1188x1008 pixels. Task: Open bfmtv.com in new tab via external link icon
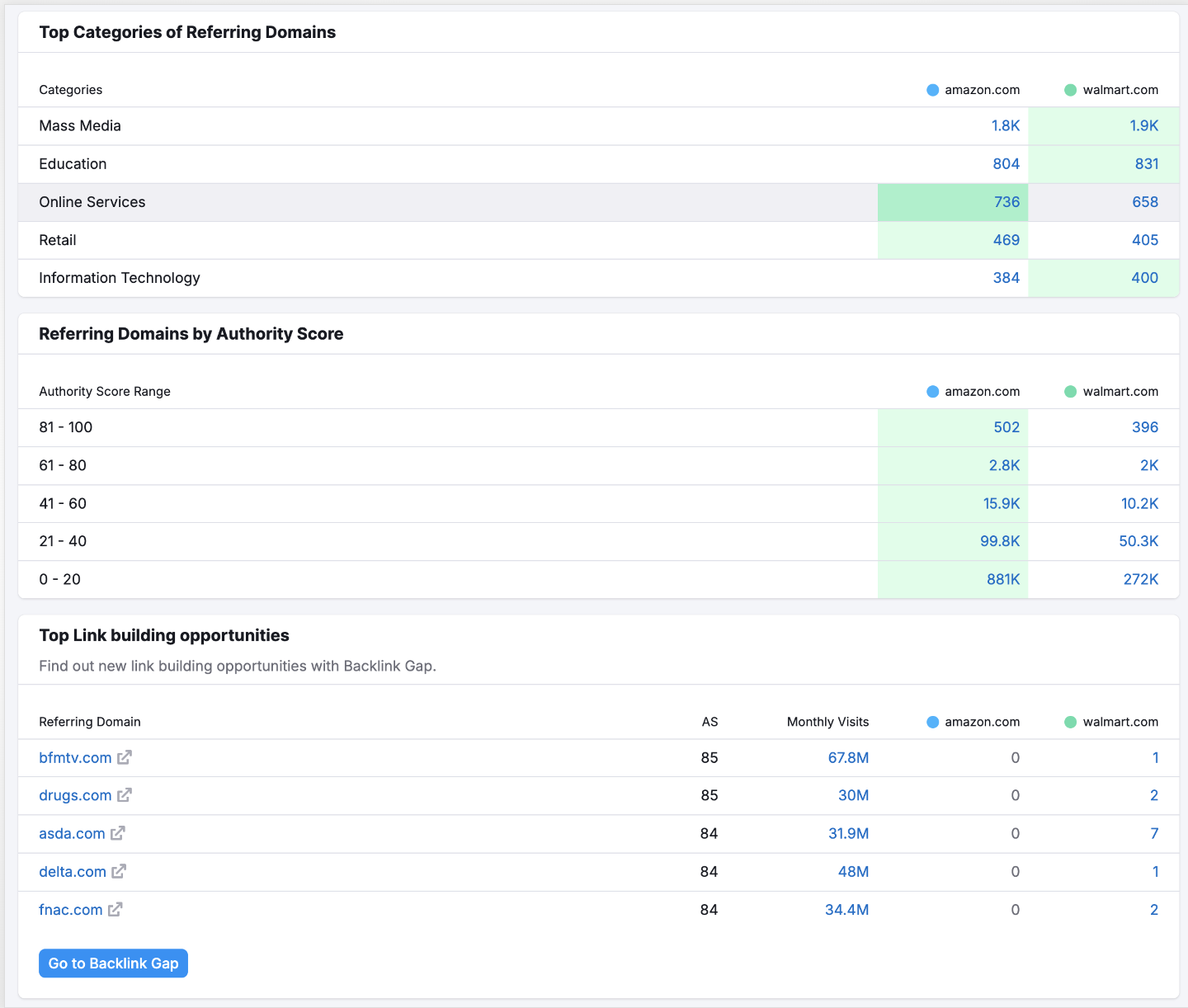pos(125,757)
